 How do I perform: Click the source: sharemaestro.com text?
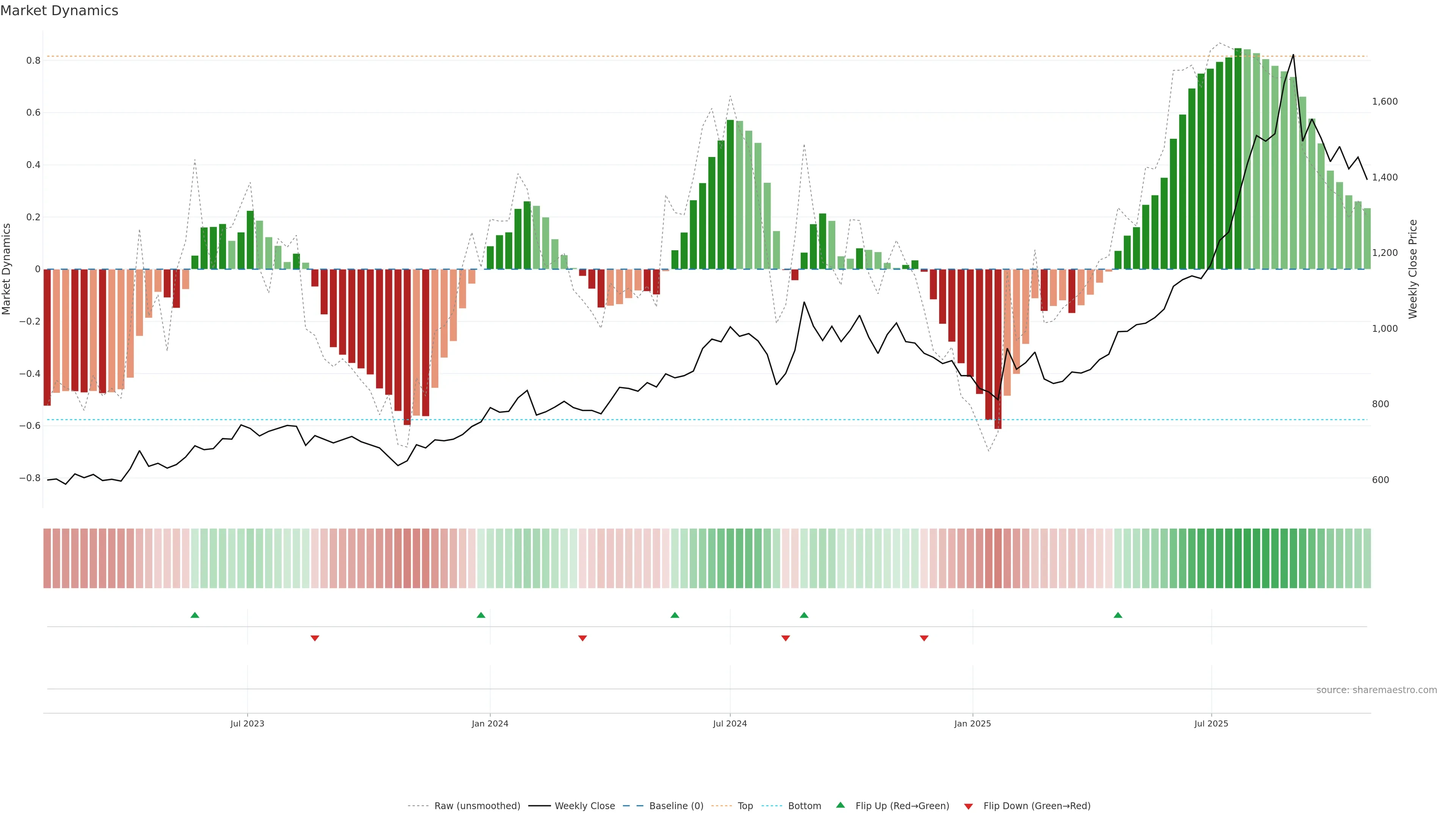(1376, 690)
